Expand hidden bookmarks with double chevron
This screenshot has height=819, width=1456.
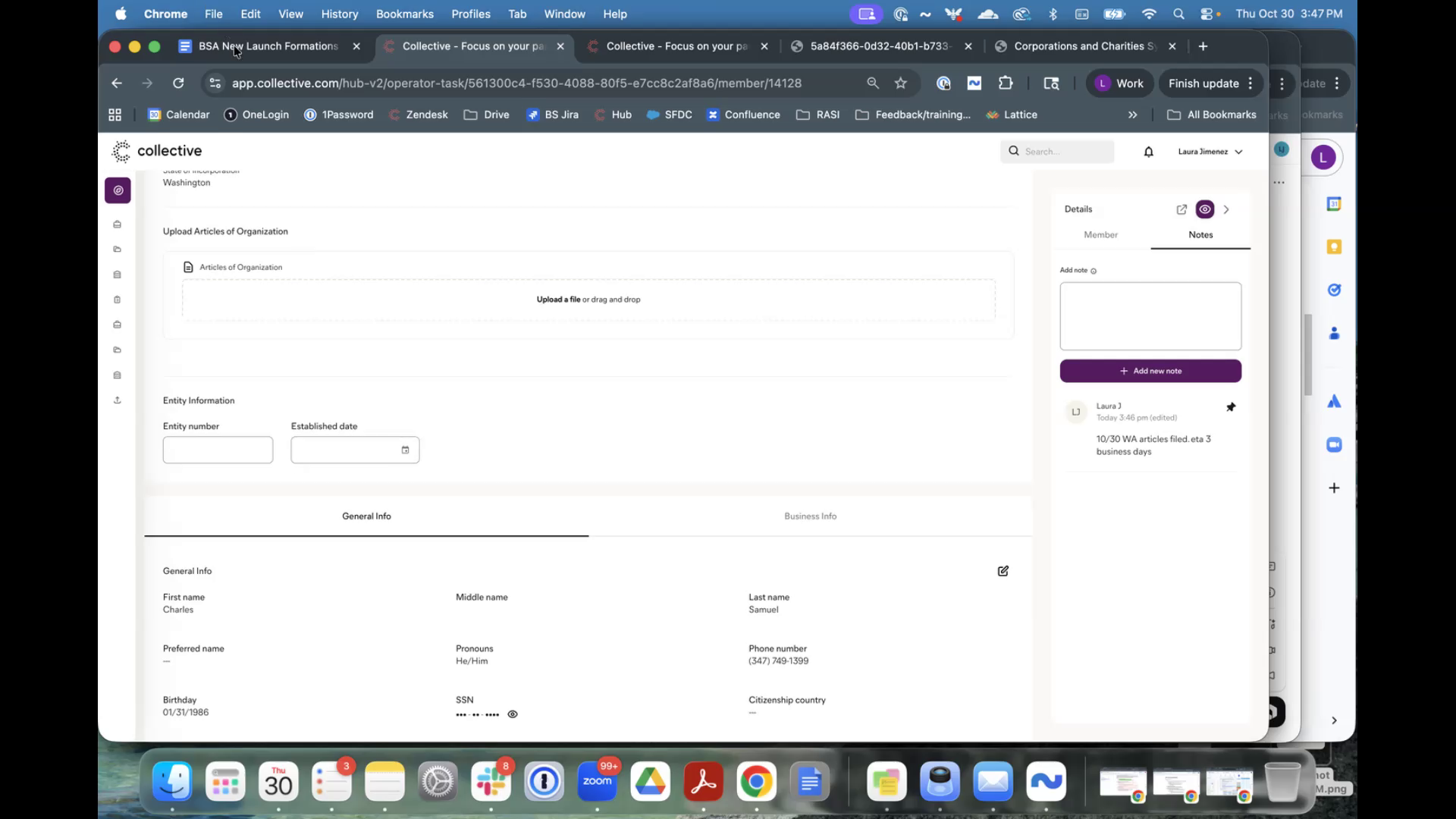click(1132, 115)
